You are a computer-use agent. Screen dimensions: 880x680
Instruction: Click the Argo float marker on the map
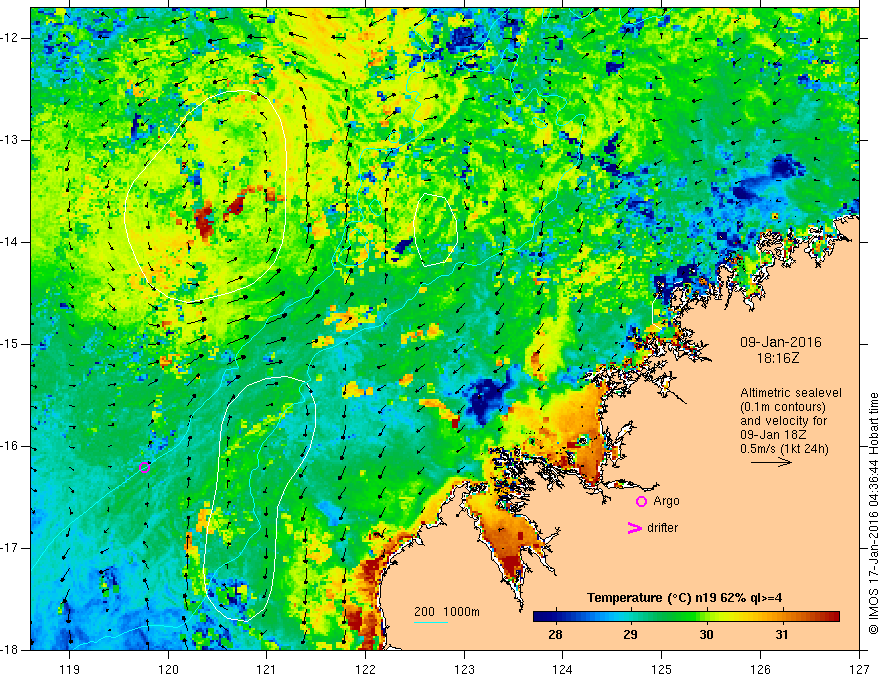coord(144,467)
